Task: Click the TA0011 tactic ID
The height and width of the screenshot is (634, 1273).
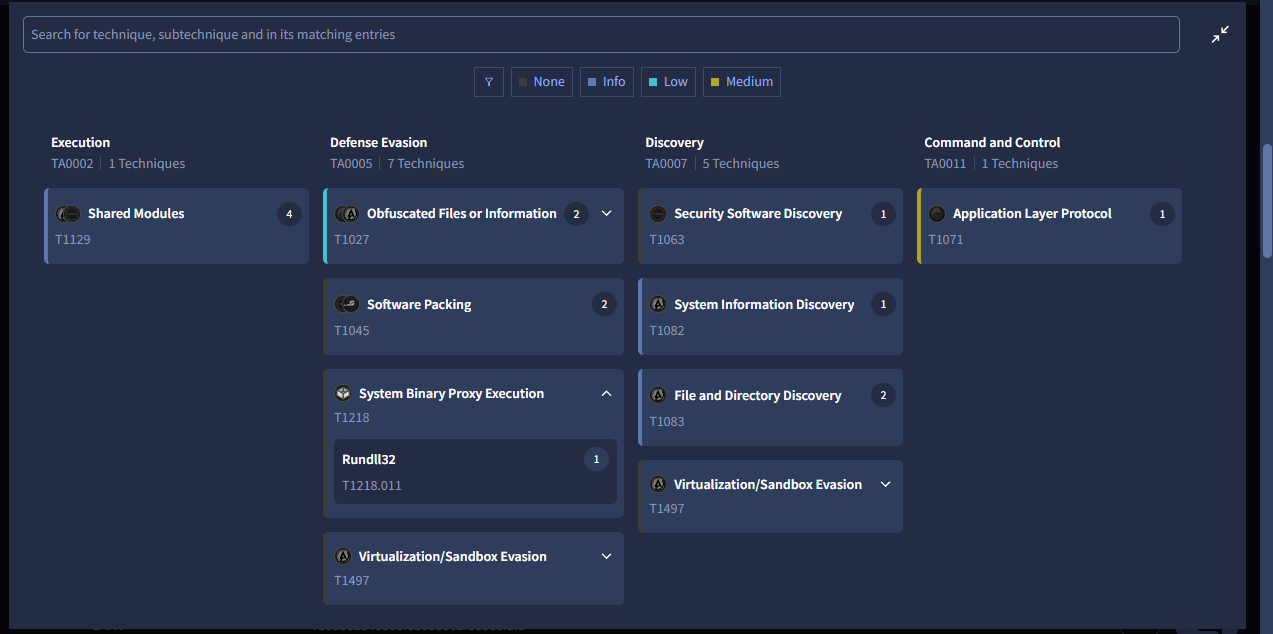Action: point(945,164)
